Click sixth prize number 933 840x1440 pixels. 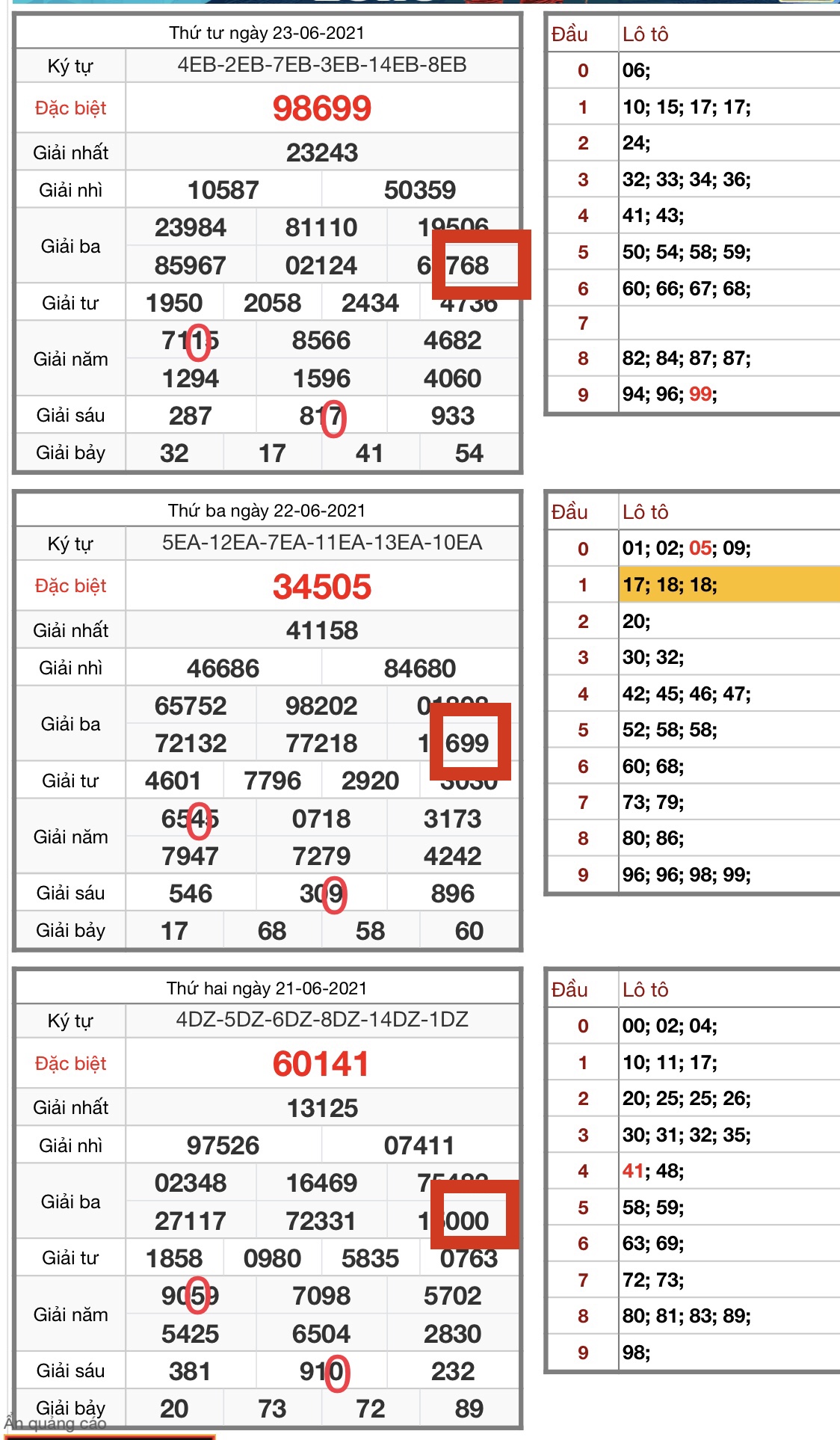pos(453,416)
